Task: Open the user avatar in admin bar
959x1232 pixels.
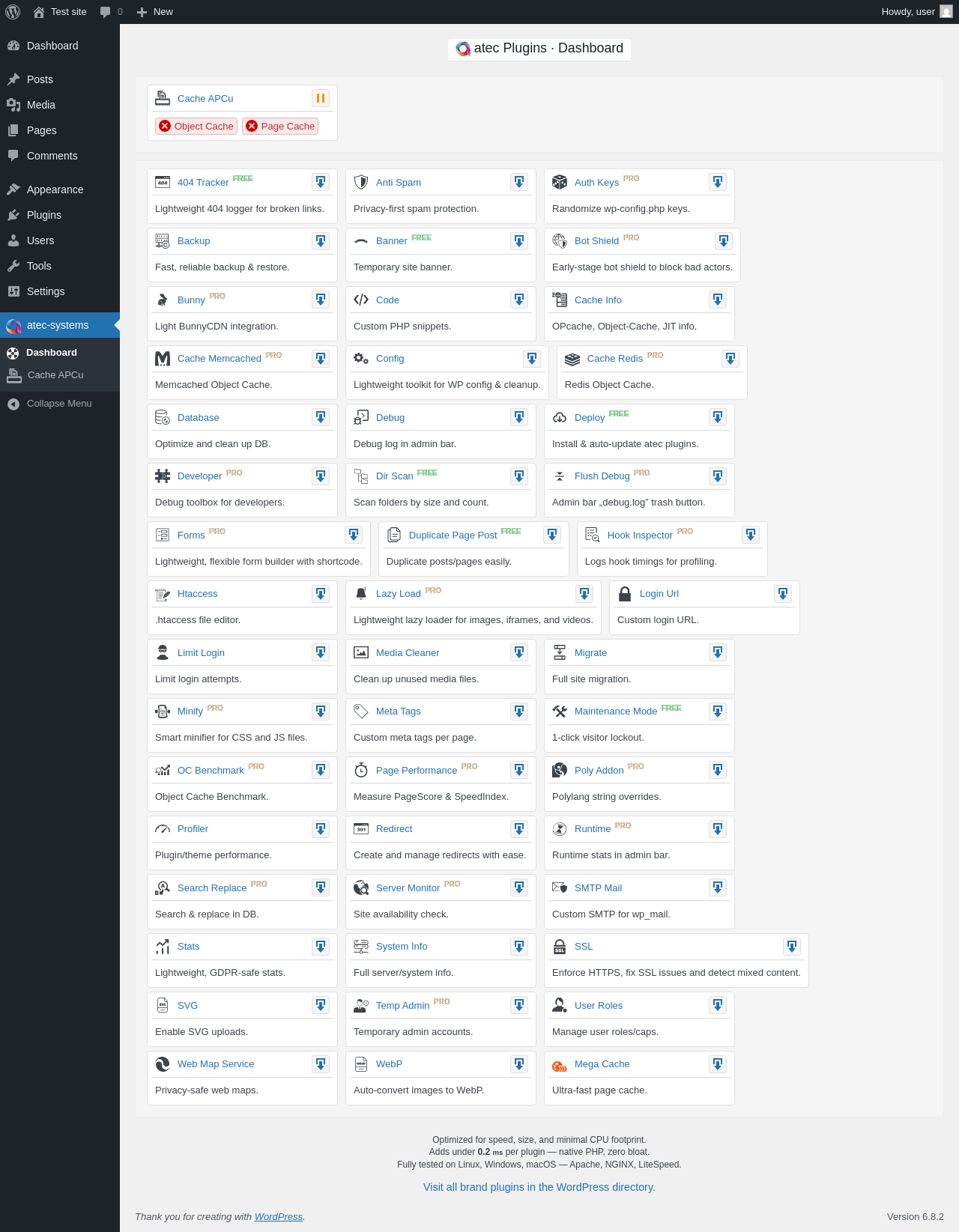Action: (946, 12)
